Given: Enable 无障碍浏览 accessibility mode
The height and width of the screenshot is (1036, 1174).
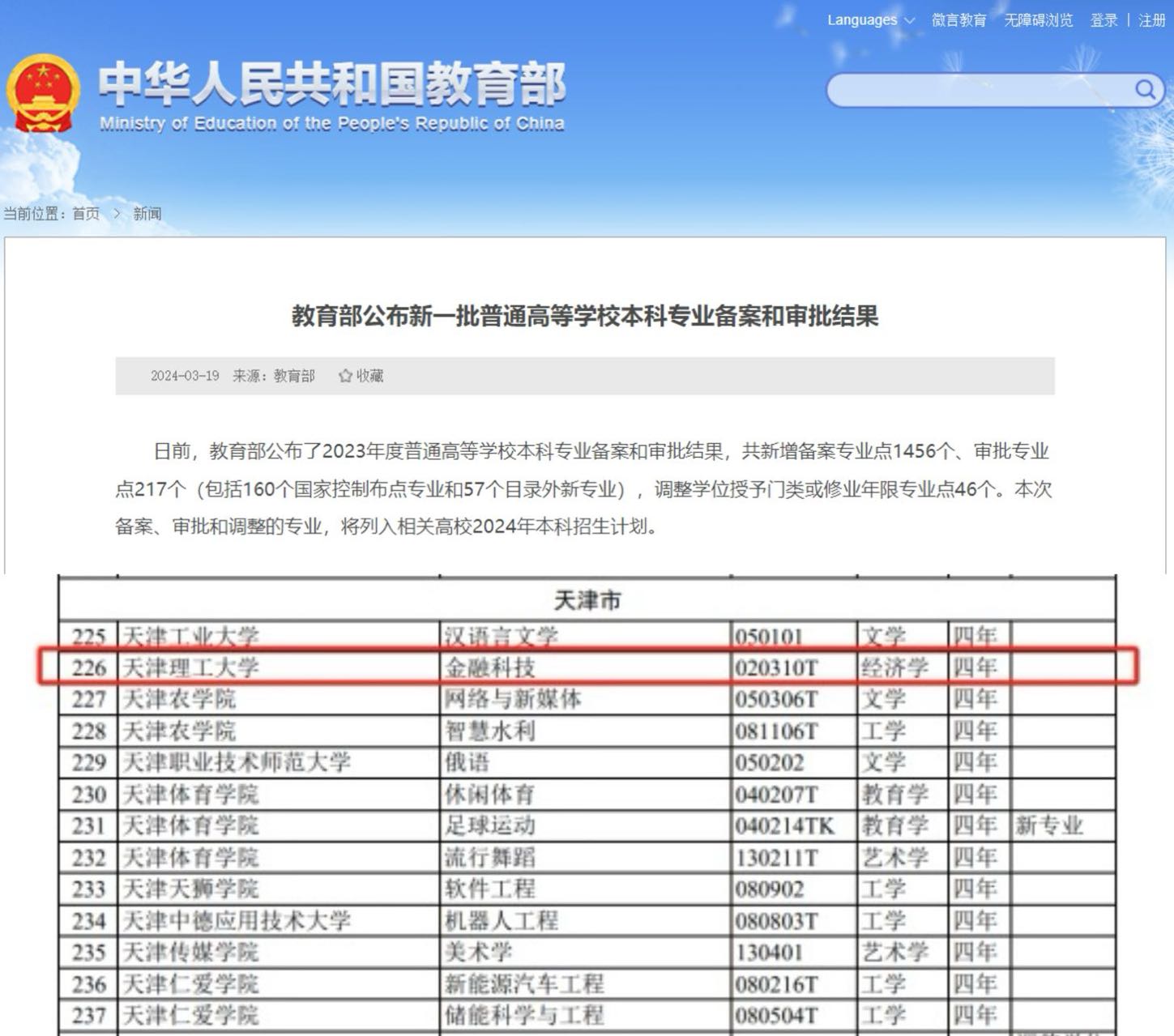Looking at the screenshot, I should click(x=1038, y=20).
